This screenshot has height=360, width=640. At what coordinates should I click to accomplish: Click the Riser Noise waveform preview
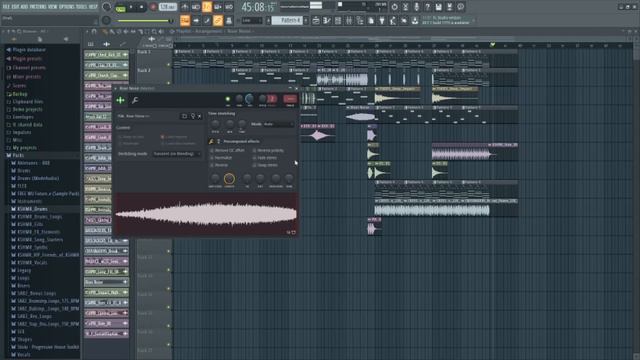point(206,215)
